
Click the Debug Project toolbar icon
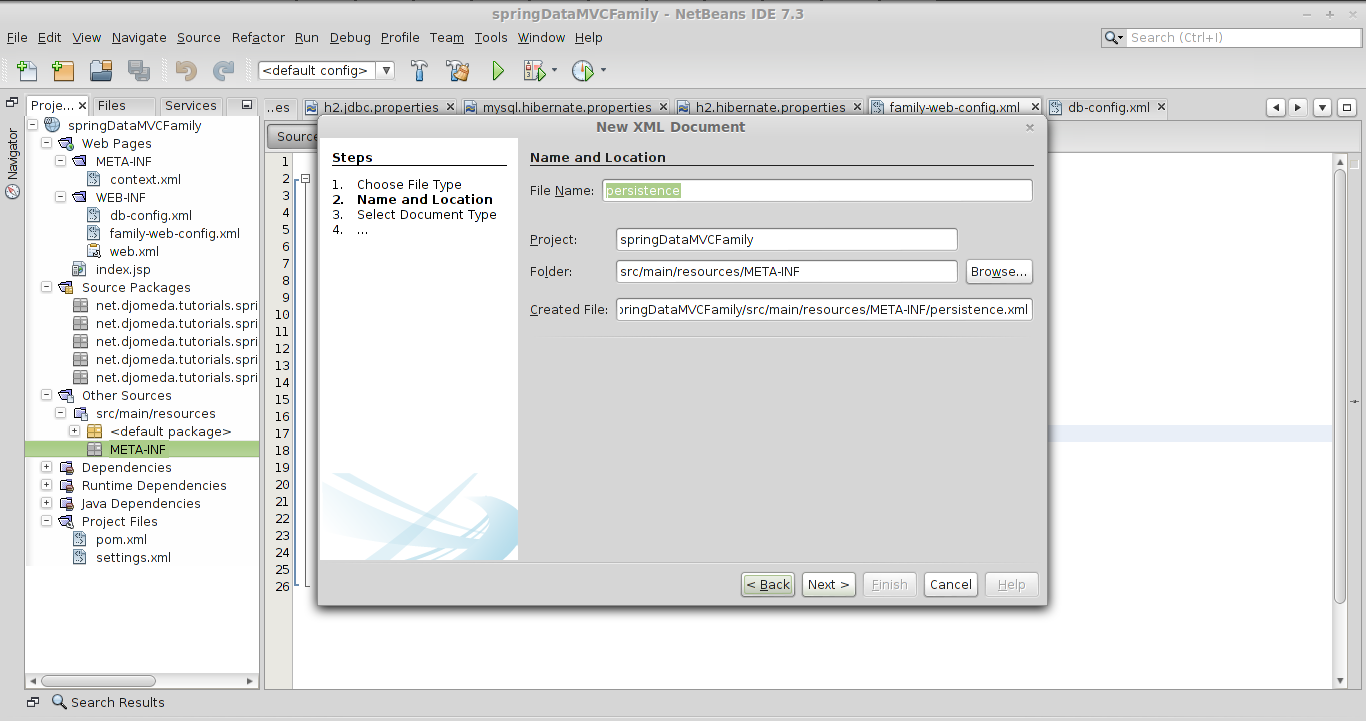tap(533, 71)
